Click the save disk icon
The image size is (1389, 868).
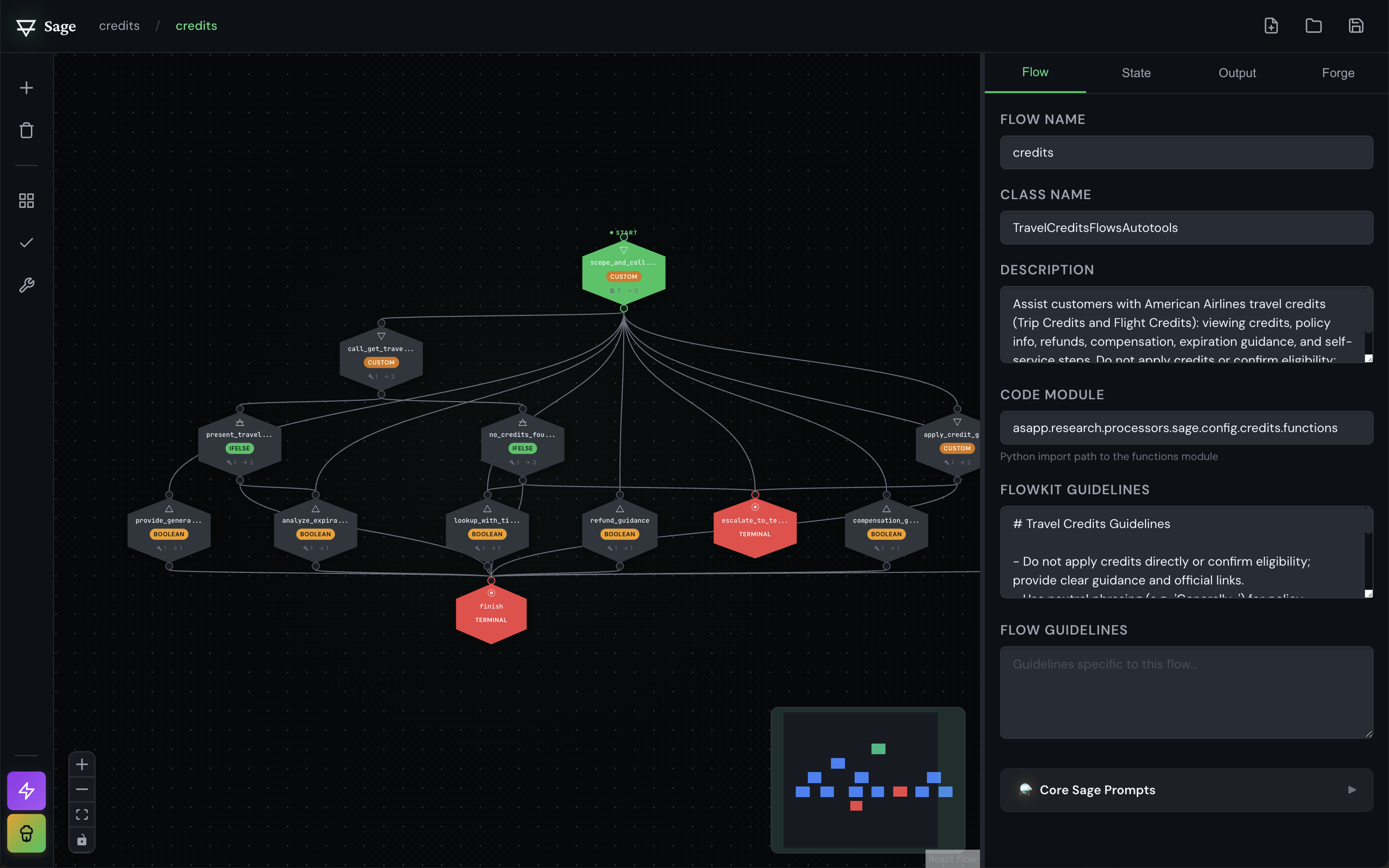pyautogui.click(x=1356, y=26)
